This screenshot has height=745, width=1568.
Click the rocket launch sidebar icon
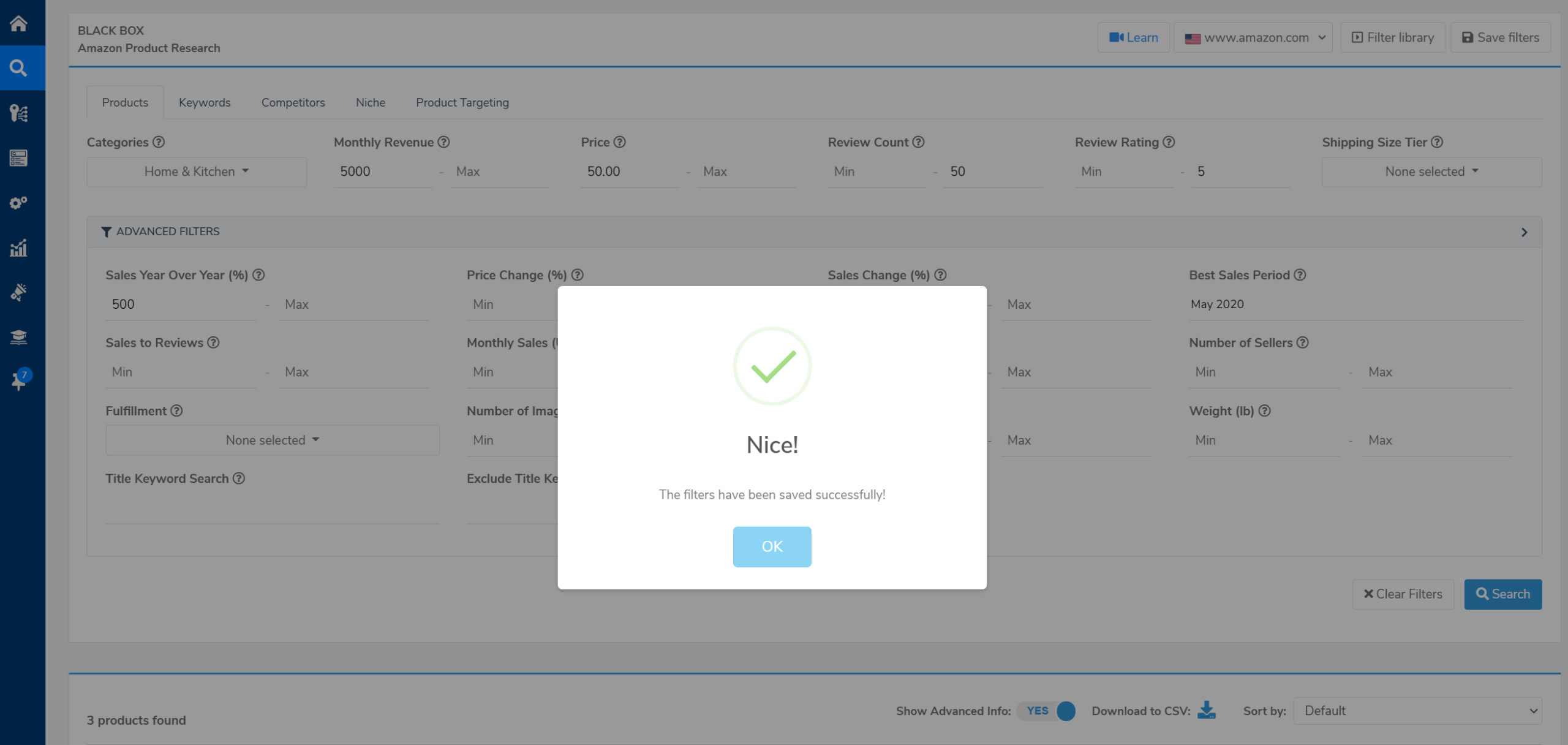[x=18, y=292]
